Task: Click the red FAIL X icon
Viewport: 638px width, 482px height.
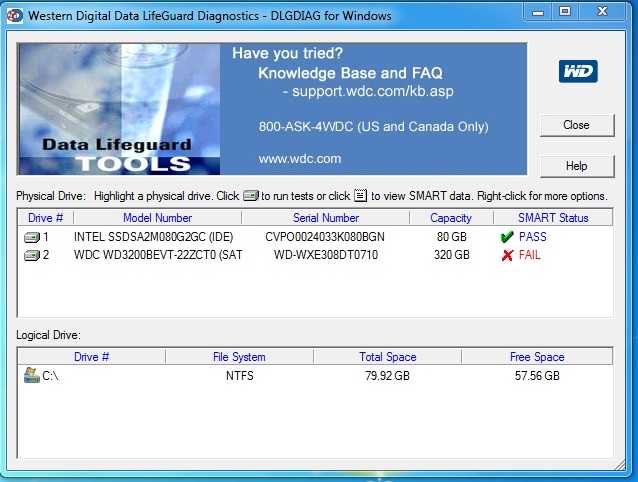Action: (x=507, y=255)
